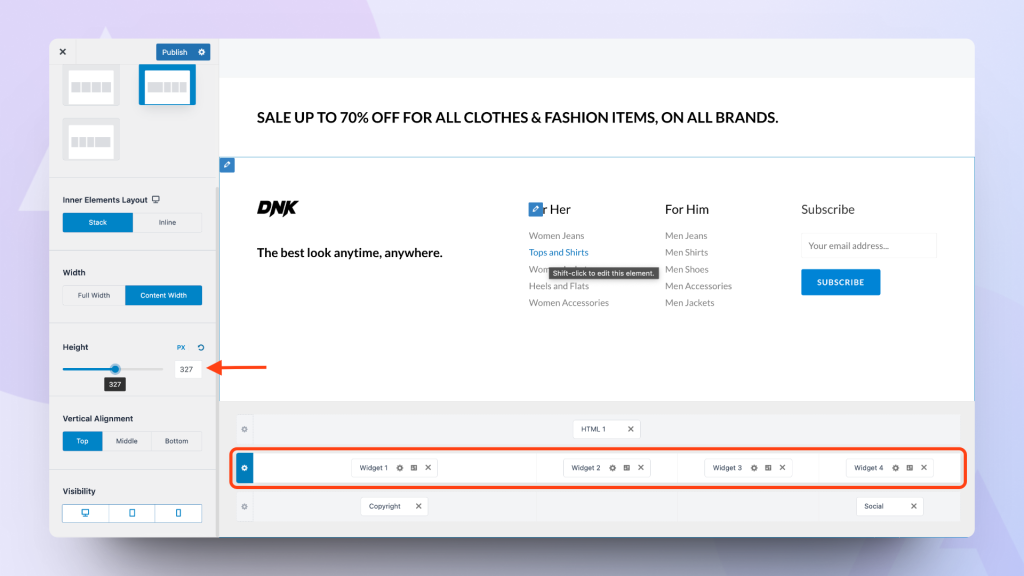The image size is (1024, 576).
Task: Open Widget 1 settings gear
Action: coord(400,468)
